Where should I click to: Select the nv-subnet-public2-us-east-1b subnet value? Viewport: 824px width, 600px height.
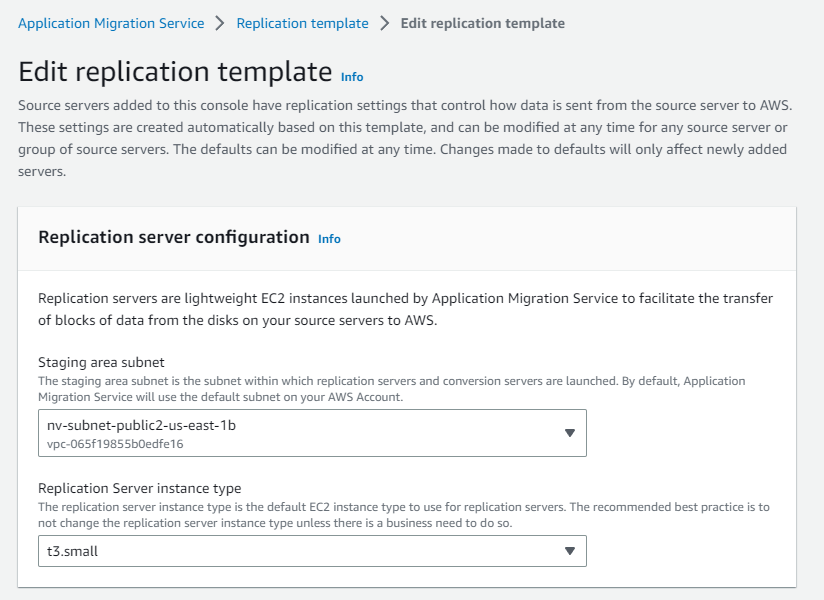coord(141,425)
